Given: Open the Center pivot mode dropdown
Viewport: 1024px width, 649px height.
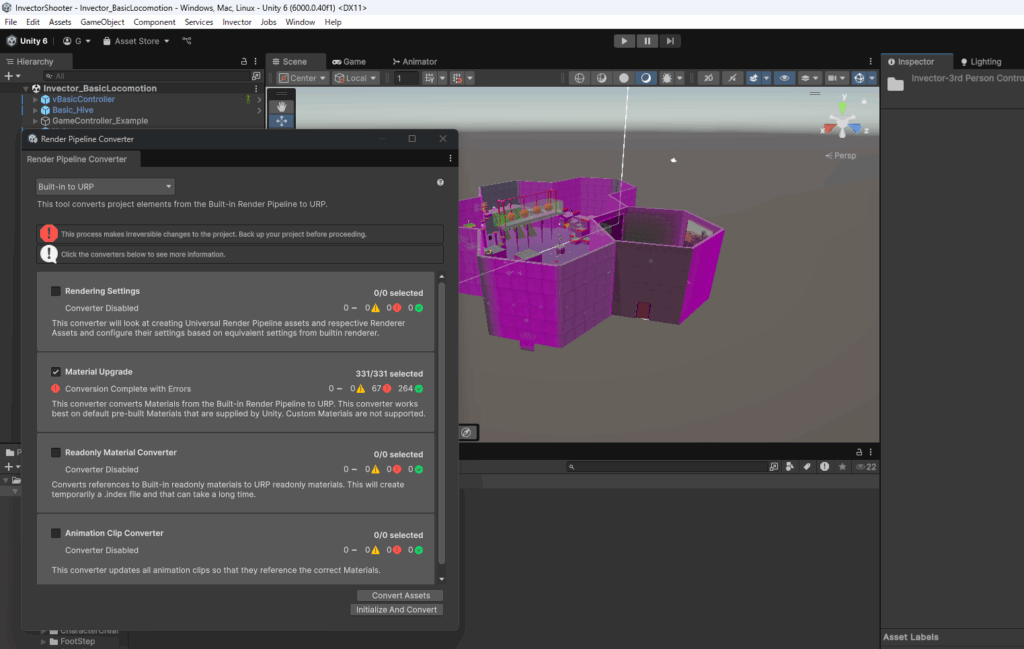Looking at the screenshot, I should [302, 78].
